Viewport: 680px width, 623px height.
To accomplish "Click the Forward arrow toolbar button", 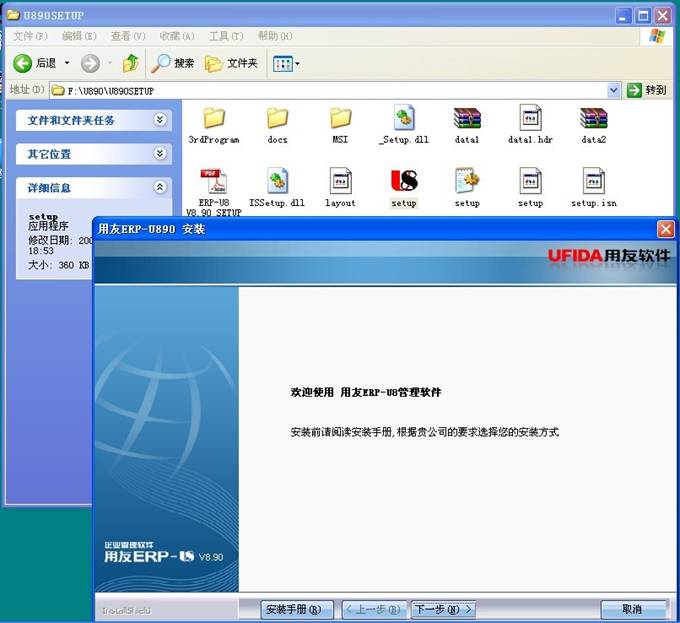I will (x=90, y=64).
